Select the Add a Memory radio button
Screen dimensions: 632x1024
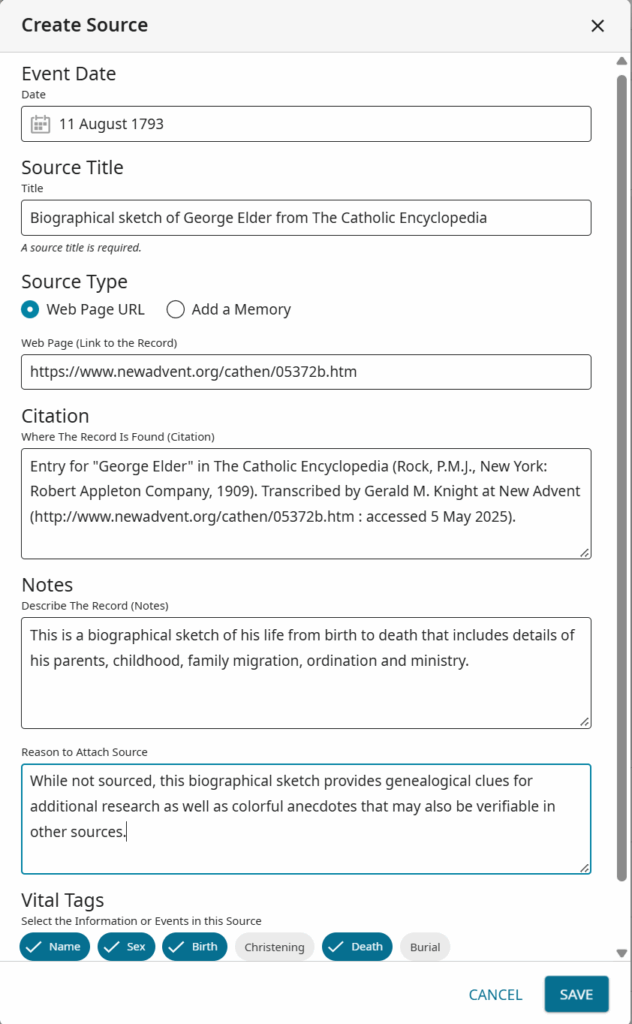(x=176, y=310)
